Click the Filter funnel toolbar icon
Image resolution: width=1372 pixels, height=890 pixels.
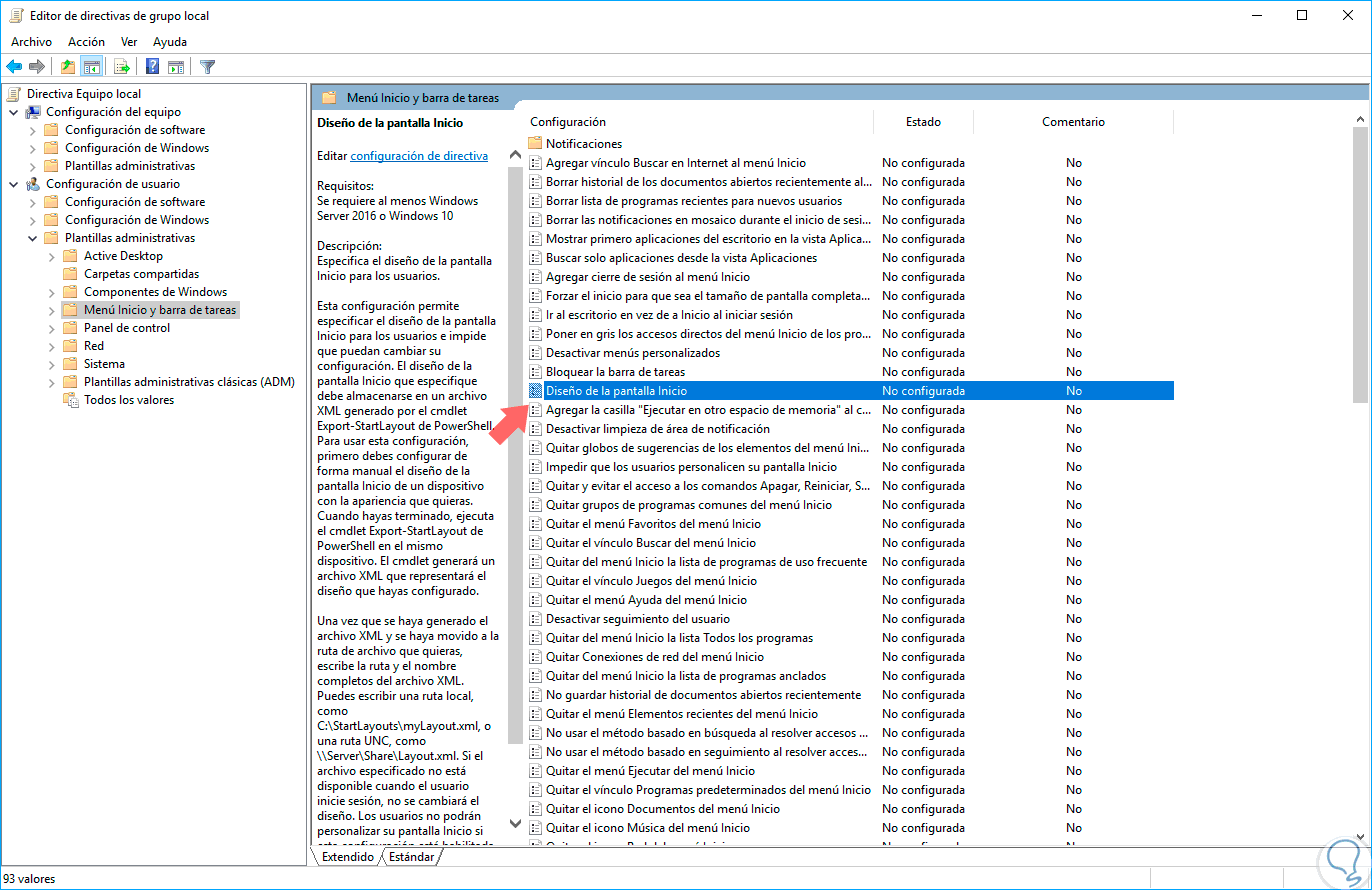pos(207,67)
